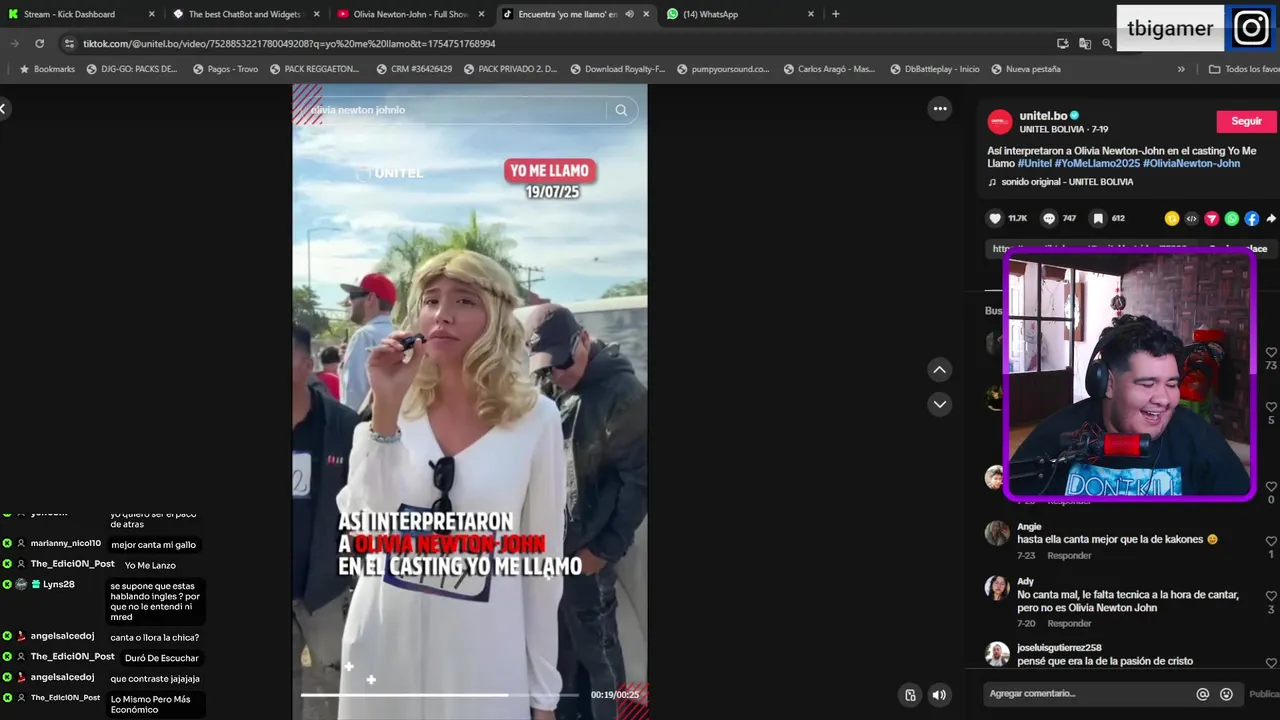This screenshot has height=720, width=1280.
Task: Go to the previous video with up chevron
Action: click(x=939, y=370)
